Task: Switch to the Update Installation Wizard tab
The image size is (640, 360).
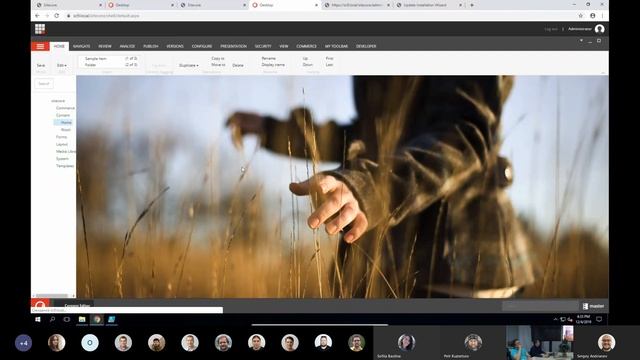Action: tap(429, 5)
